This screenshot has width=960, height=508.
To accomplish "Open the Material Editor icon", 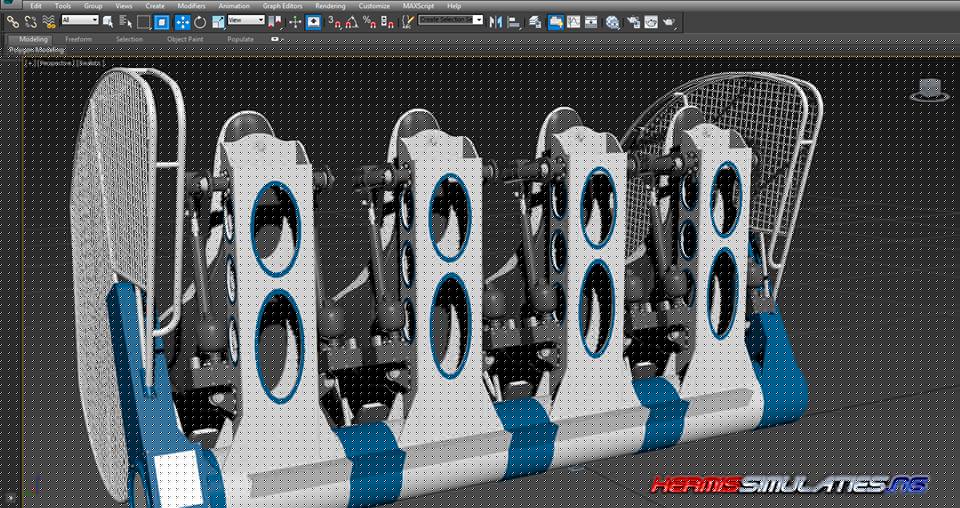I will click(613, 23).
